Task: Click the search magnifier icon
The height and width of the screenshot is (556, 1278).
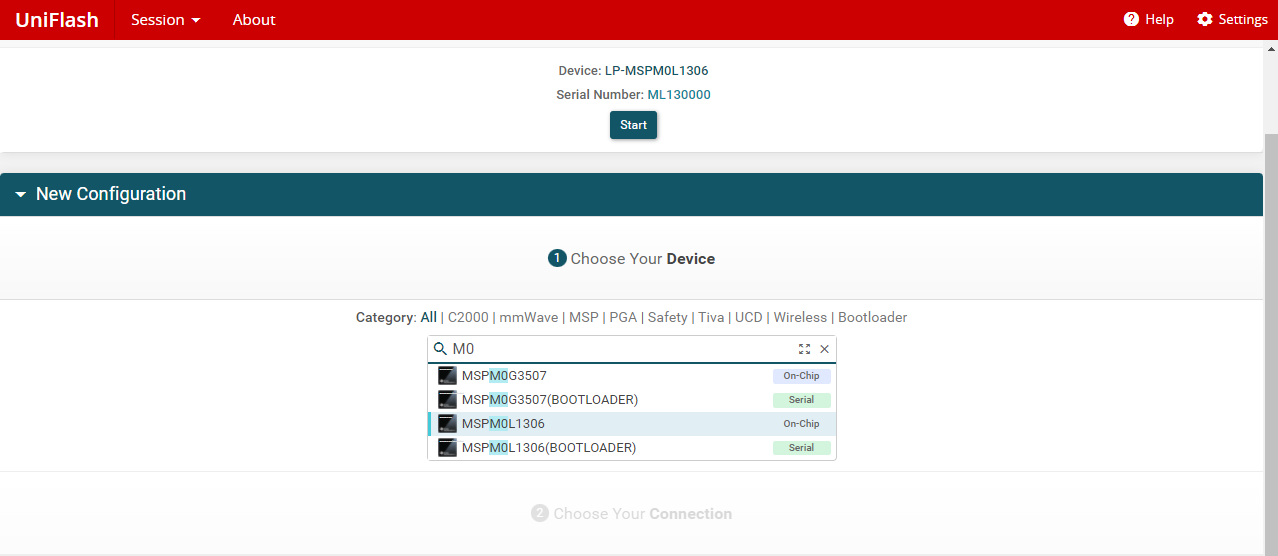Action: click(x=440, y=349)
